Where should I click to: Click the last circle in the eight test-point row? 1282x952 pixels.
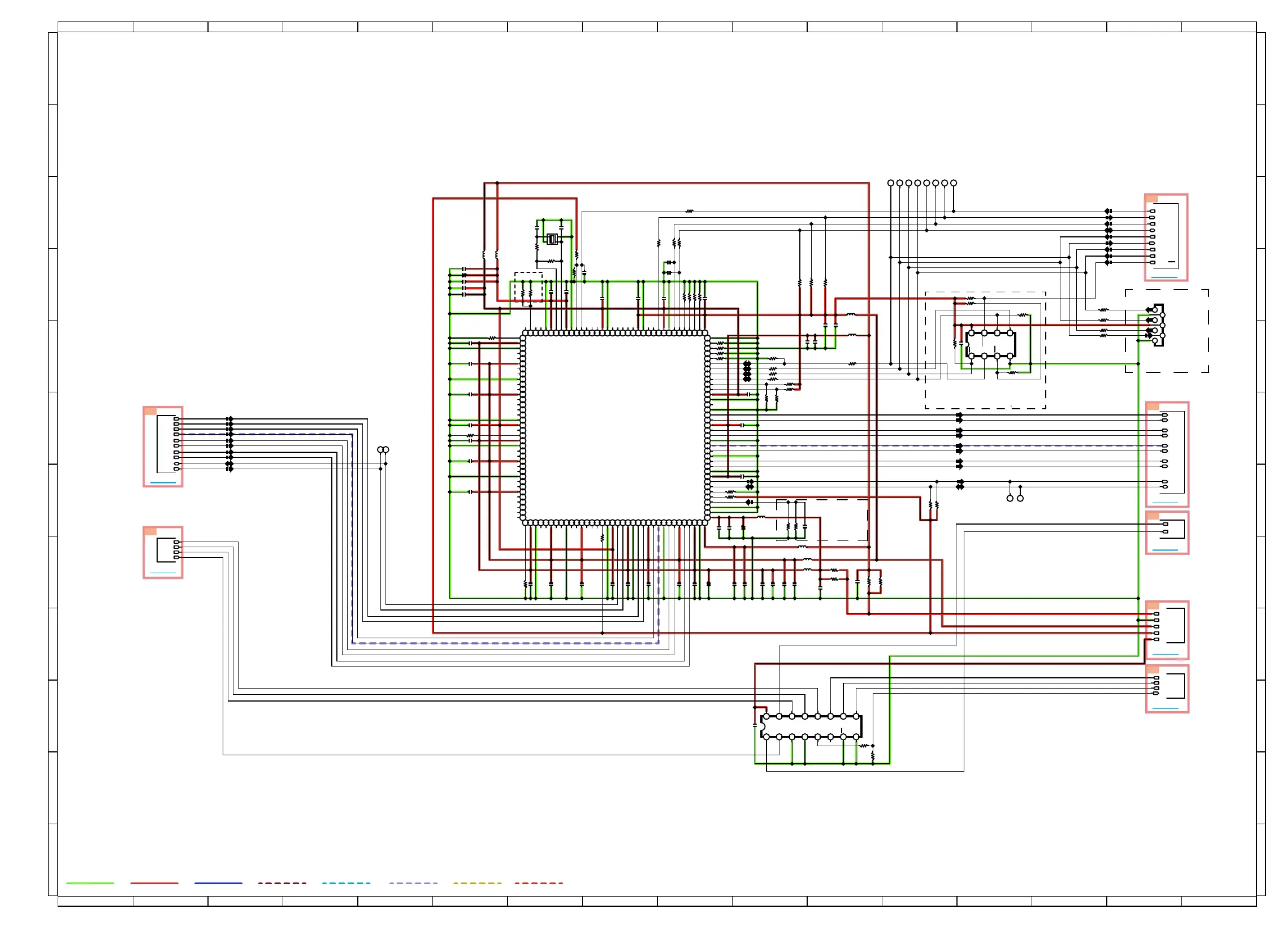pos(953,183)
